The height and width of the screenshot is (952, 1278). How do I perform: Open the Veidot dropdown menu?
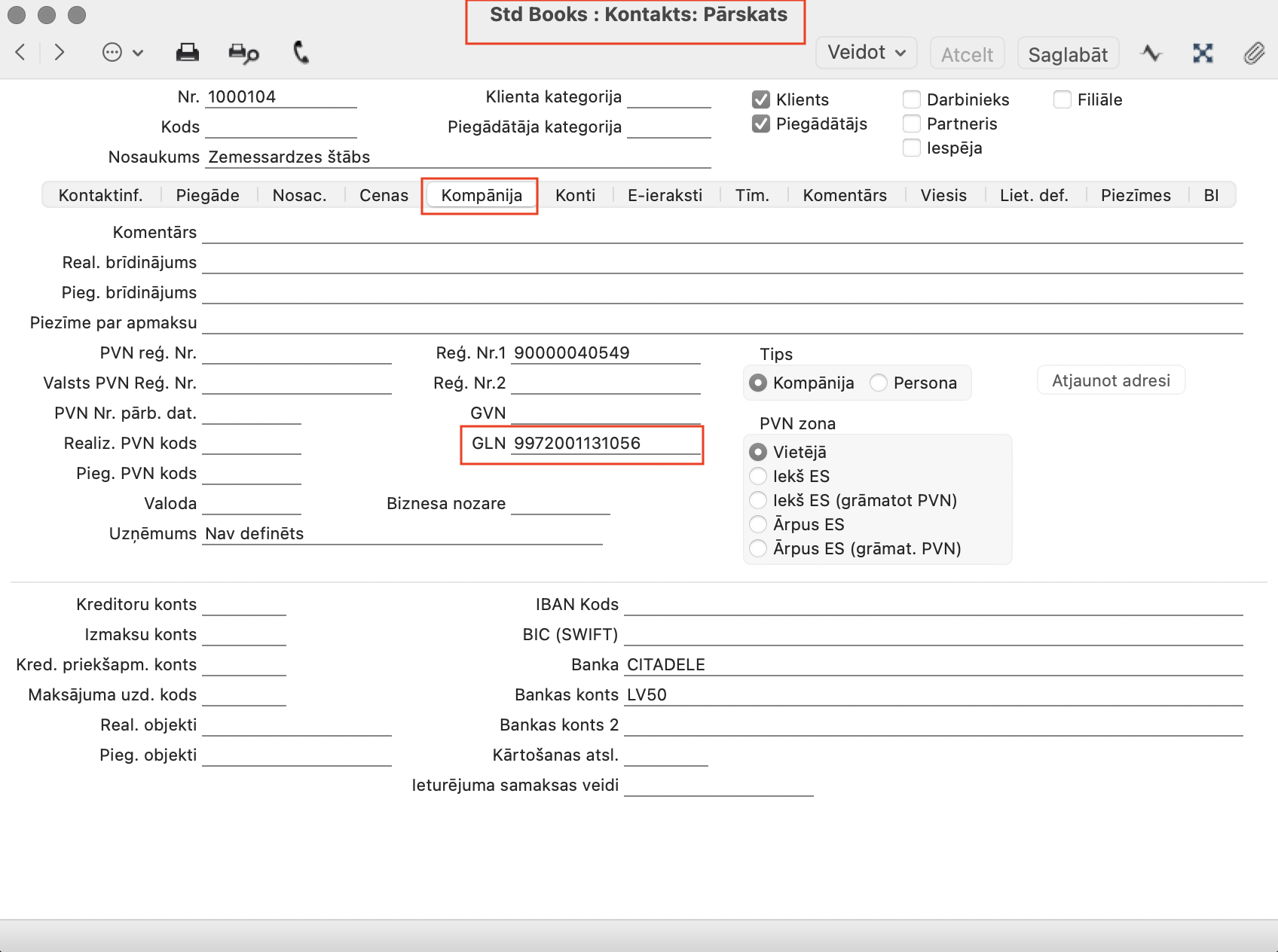(x=866, y=53)
